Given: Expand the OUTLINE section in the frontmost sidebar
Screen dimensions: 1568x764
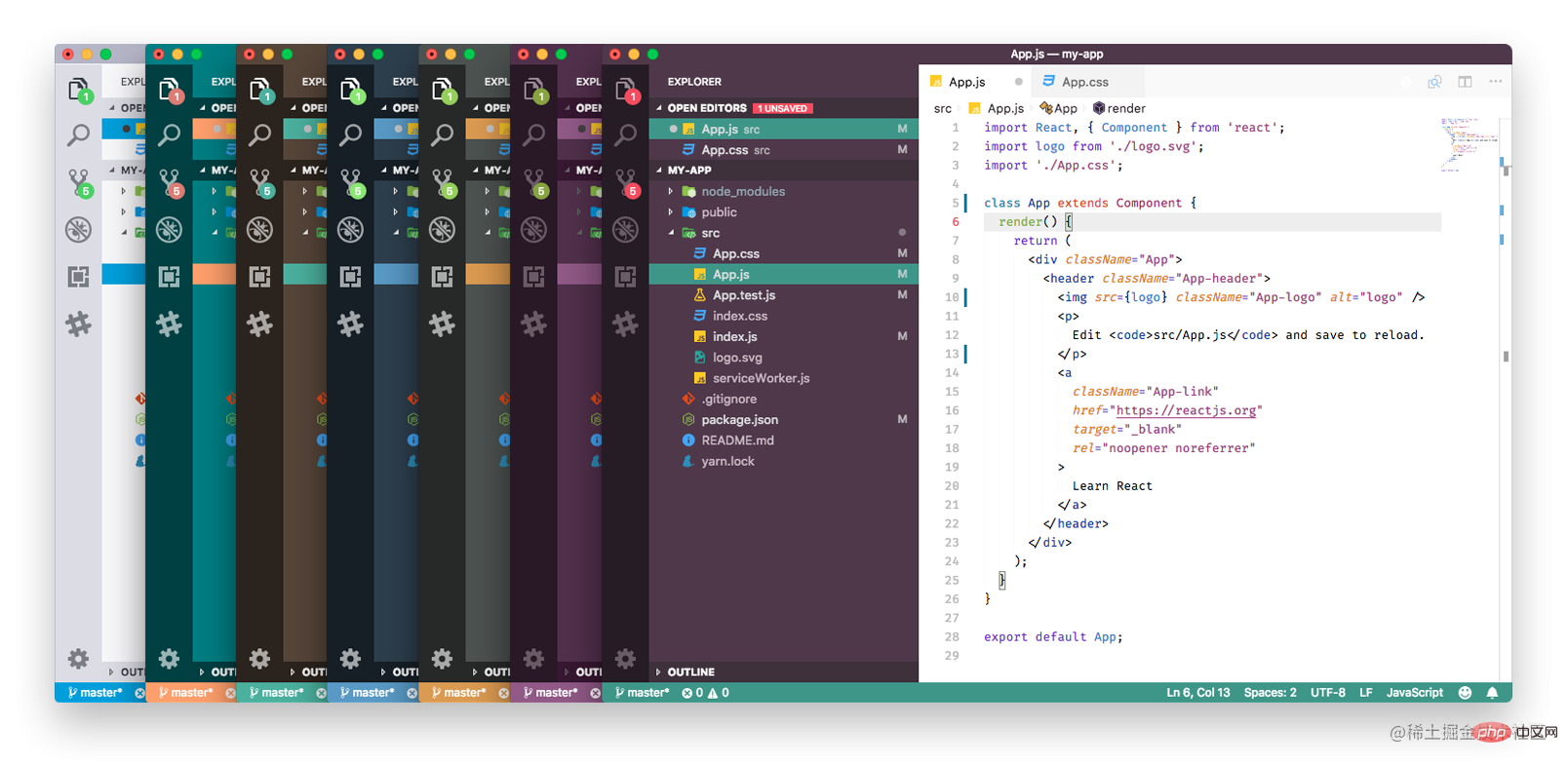Looking at the screenshot, I should coord(690,672).
